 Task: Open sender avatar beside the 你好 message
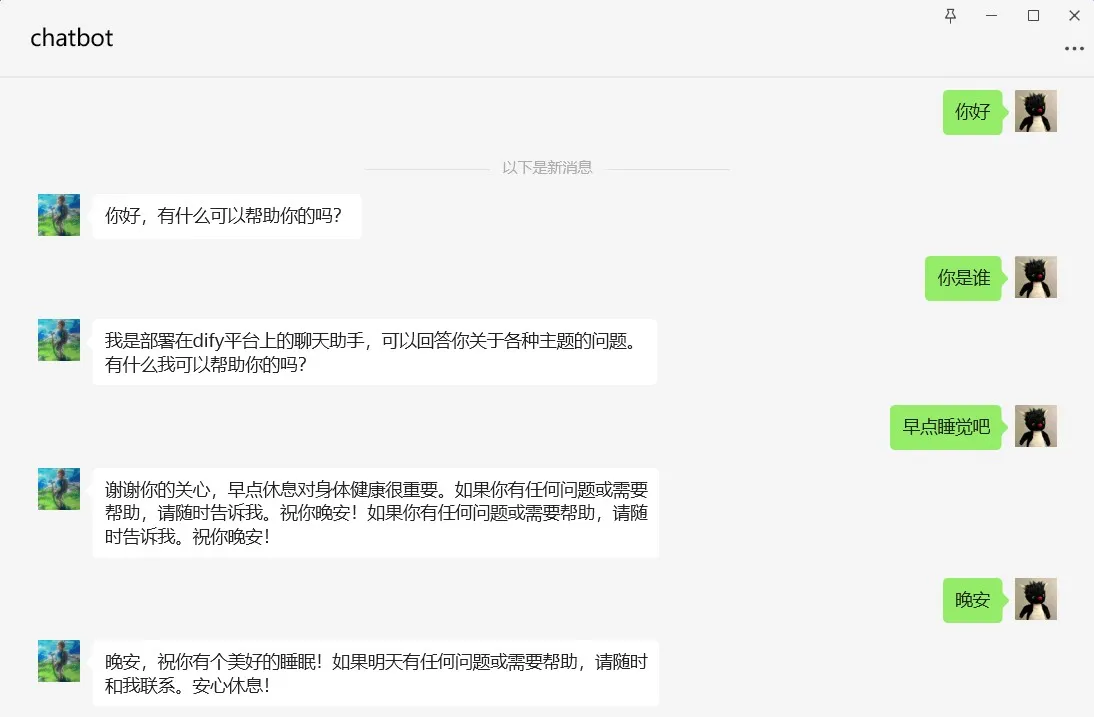(1035, 111)
